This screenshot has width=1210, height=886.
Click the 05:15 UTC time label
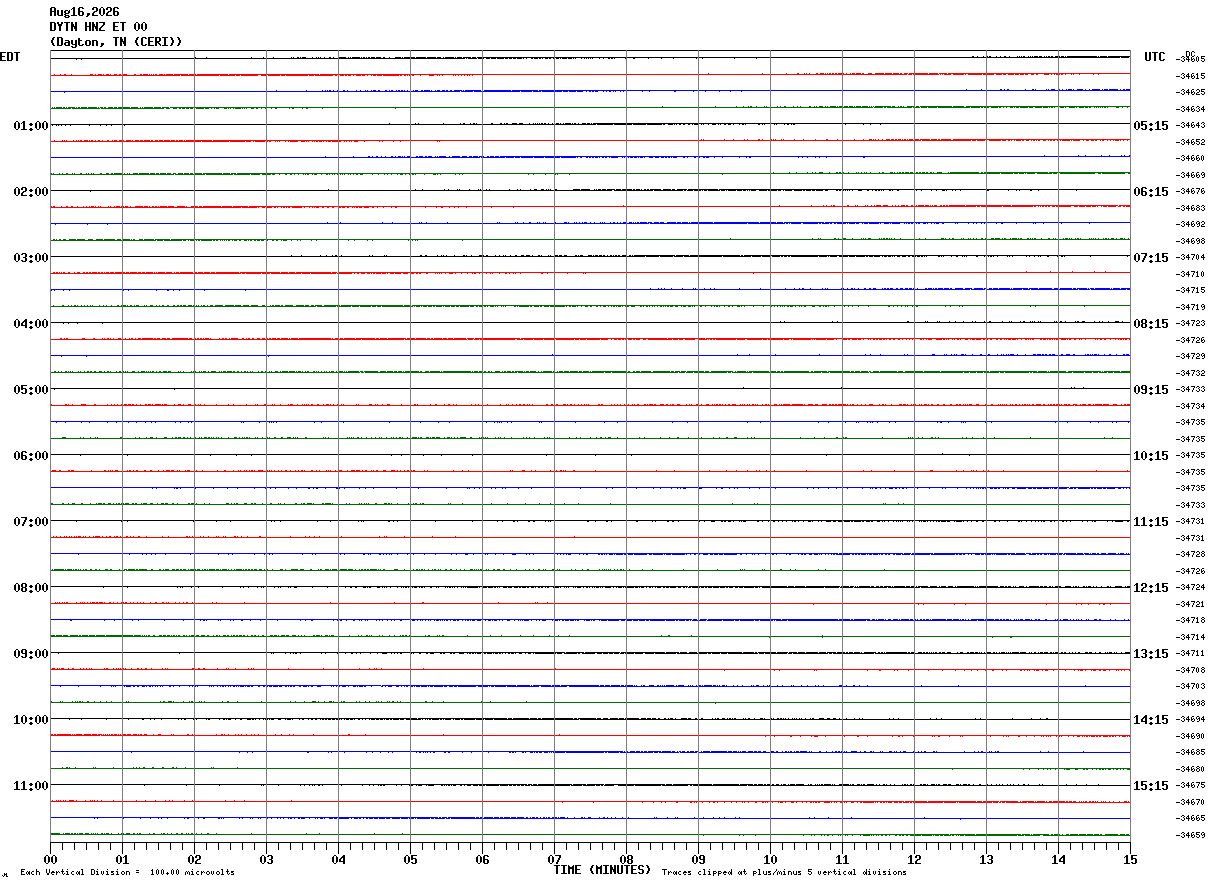pyautogui.click(x=1150, y=126)
